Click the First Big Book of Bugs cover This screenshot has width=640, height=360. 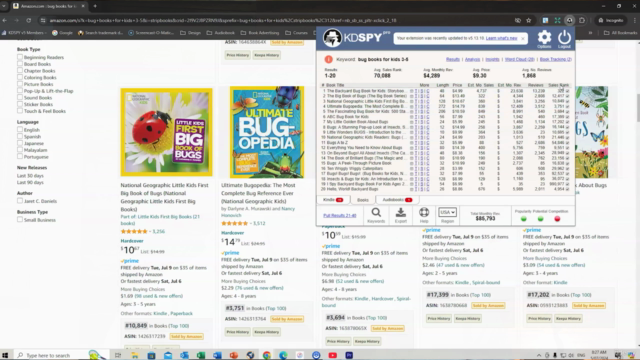pyautogui.click(x=167, y=132)
